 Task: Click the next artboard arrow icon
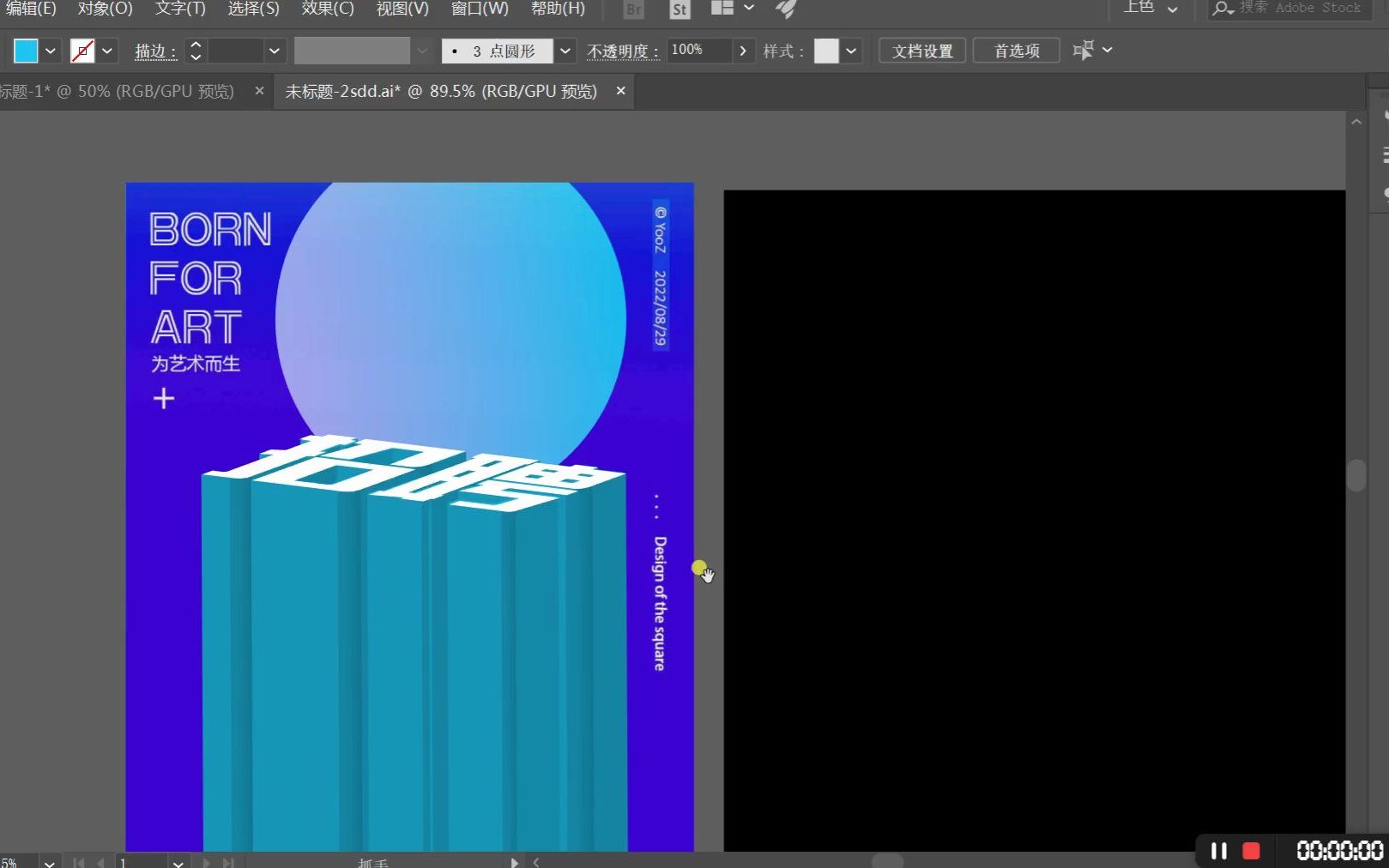coord(206,863)
